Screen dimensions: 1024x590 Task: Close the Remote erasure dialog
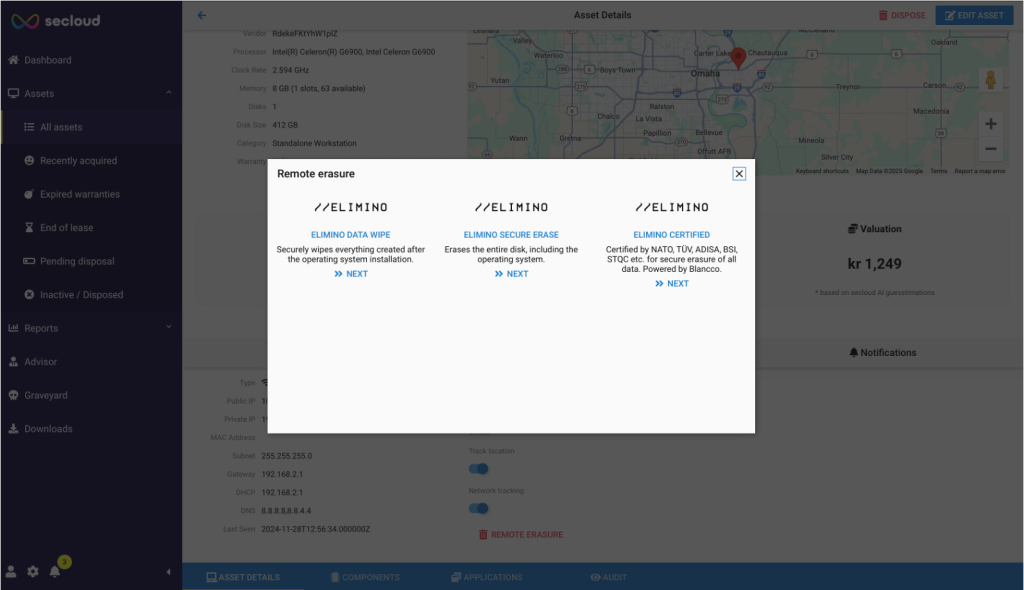pos(739,173)
